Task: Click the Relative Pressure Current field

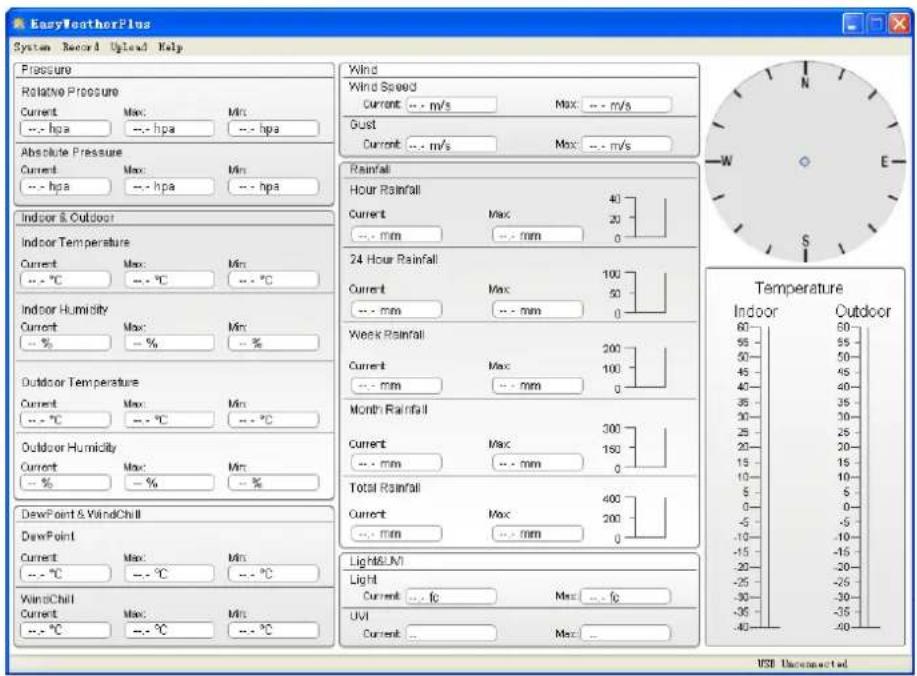Action: coord(66,129)
